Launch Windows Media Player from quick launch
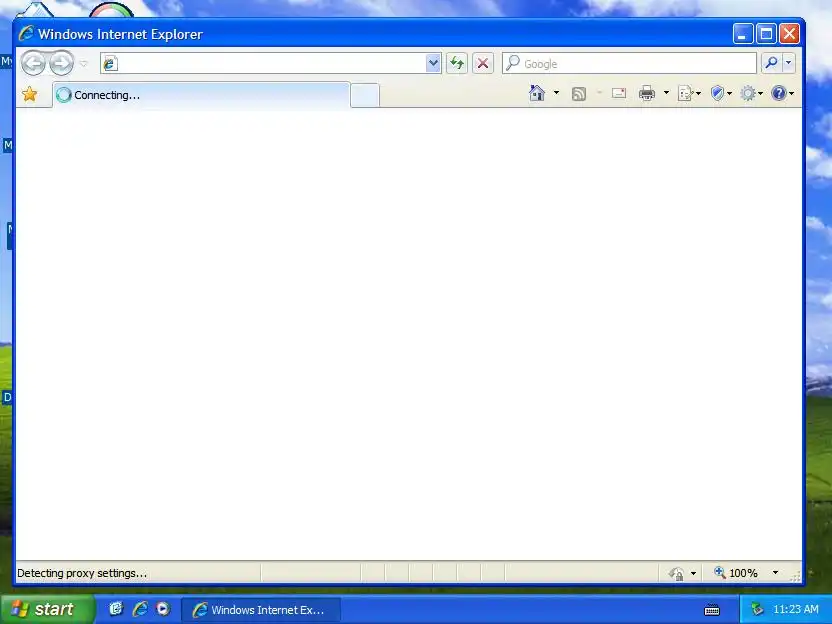The image size is (832, 624). pyautogui.click(x=163, y=609)
